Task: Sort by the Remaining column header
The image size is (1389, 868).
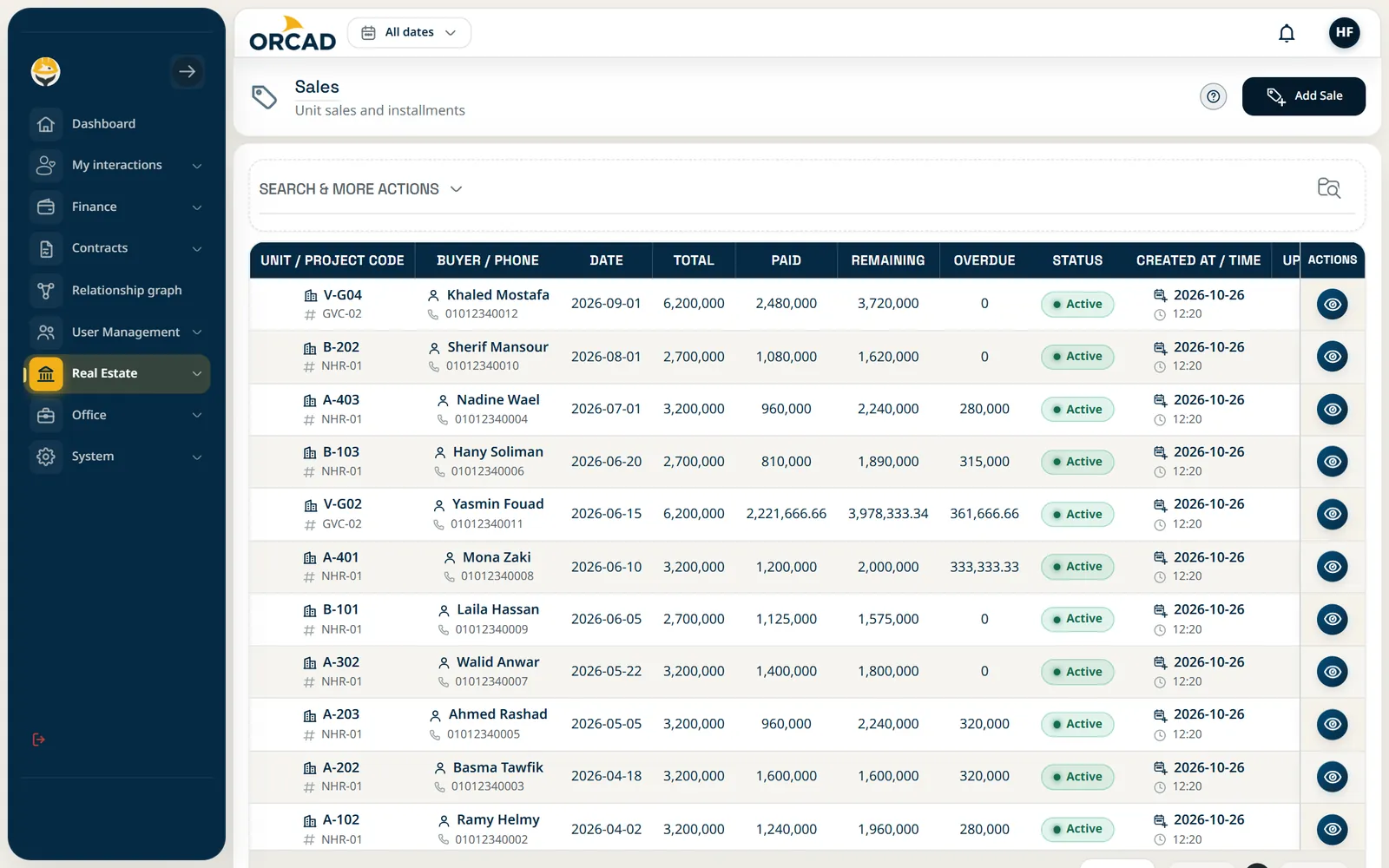Action: (x=888, y=260)
